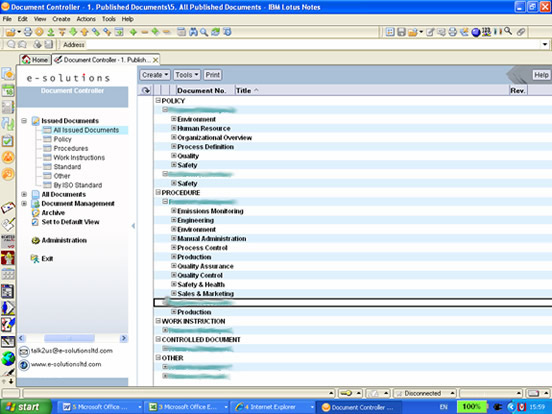Image resolution: width=552 pixels, height=414 pixels.
Task: Click the Administration icon in the navigator
Action: point(35,240)
